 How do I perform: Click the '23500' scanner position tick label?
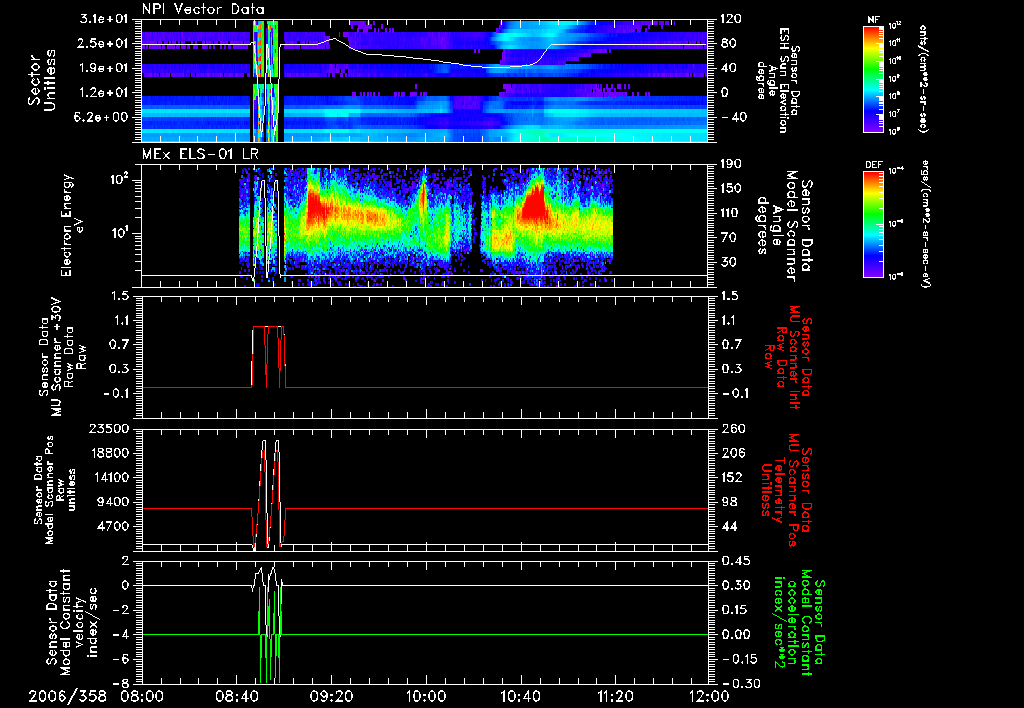108,428
